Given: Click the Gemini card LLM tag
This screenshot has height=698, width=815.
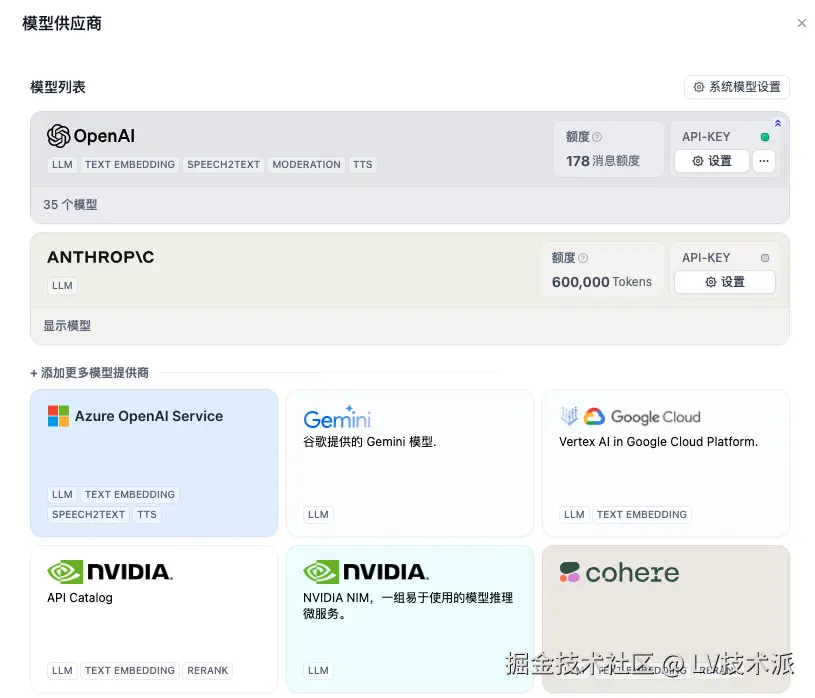Looking at the screenshot, I should (x=318, y=515).
